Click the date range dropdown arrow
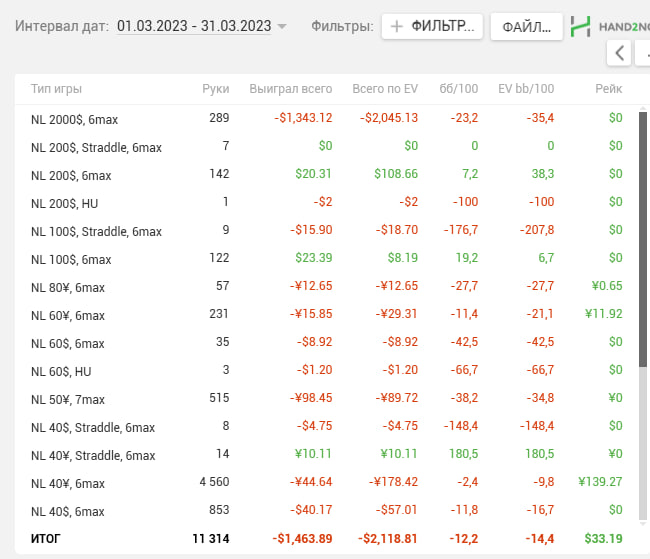Screen dimensions: 650x559 pyautogui.click(x=282, y=27)
